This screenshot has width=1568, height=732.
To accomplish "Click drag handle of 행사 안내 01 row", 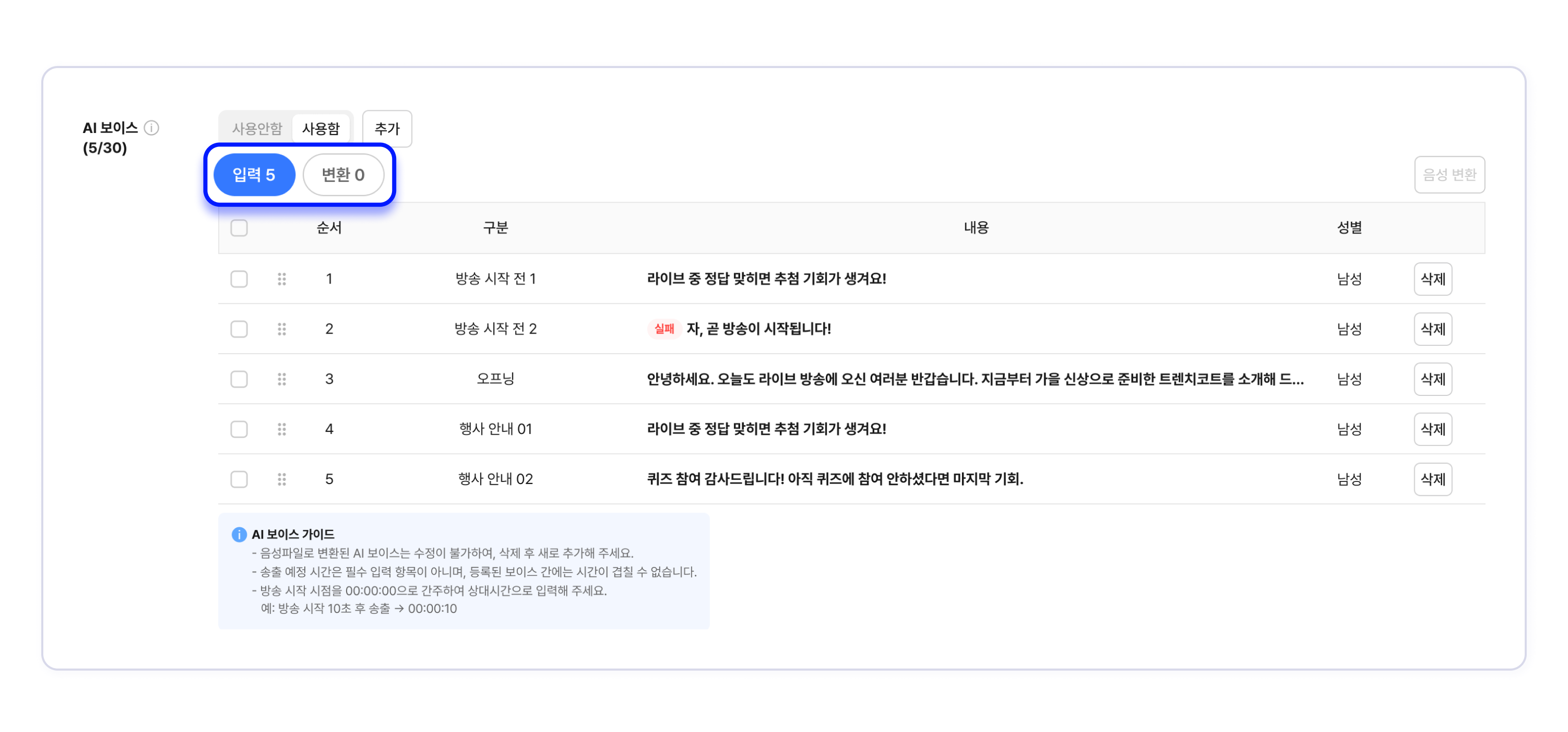I will pyautogui.click(x=282, y=429).
